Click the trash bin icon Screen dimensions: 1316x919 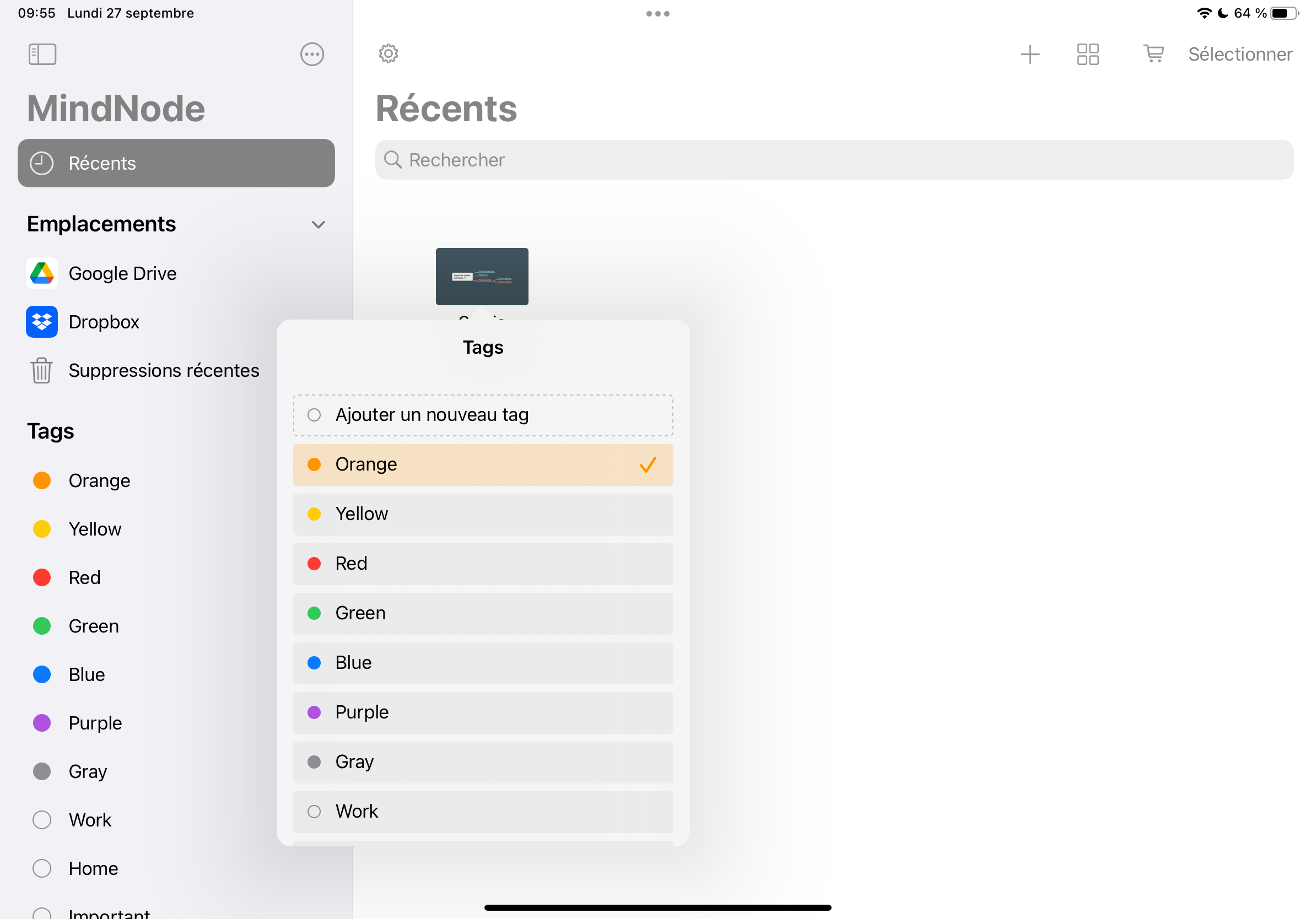pyautogui.click(x=41, y=371)
